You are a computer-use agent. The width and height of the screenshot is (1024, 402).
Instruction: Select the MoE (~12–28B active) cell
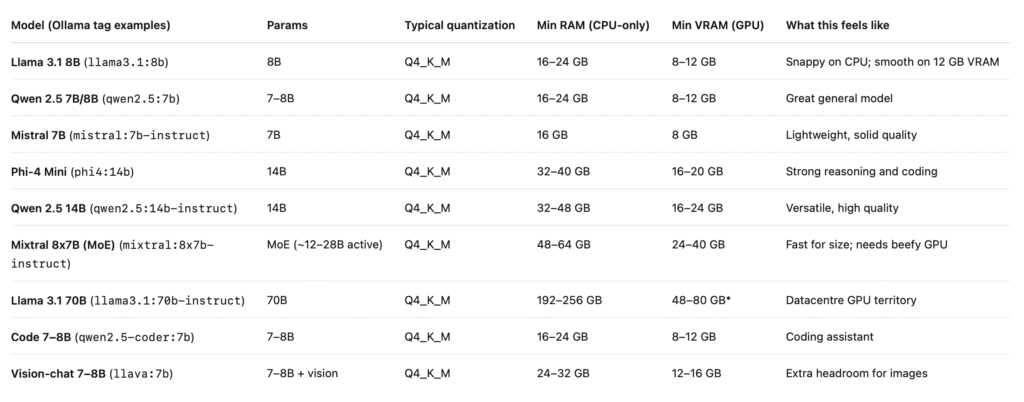(325, 245)
